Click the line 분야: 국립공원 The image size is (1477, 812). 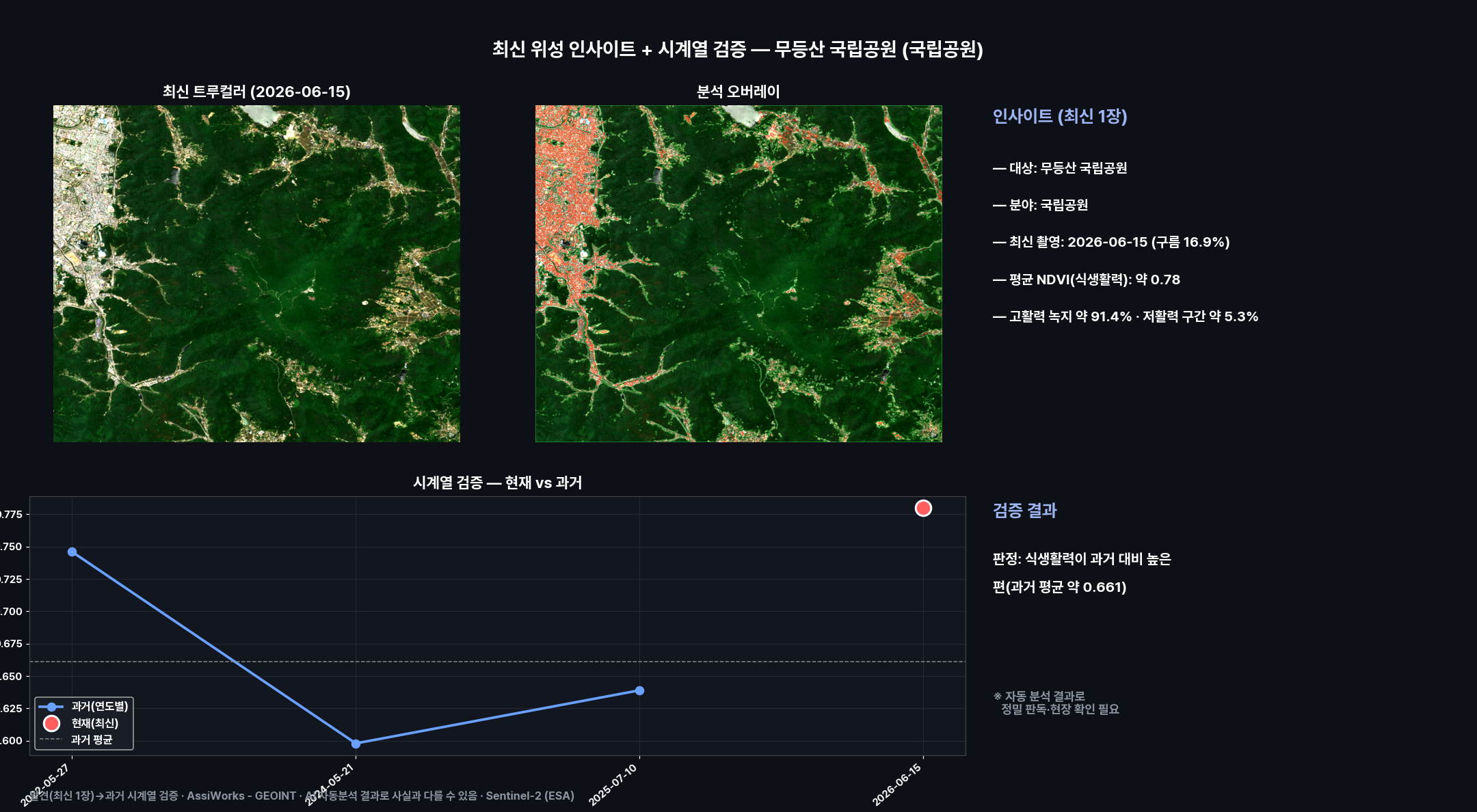(1040, 205)
